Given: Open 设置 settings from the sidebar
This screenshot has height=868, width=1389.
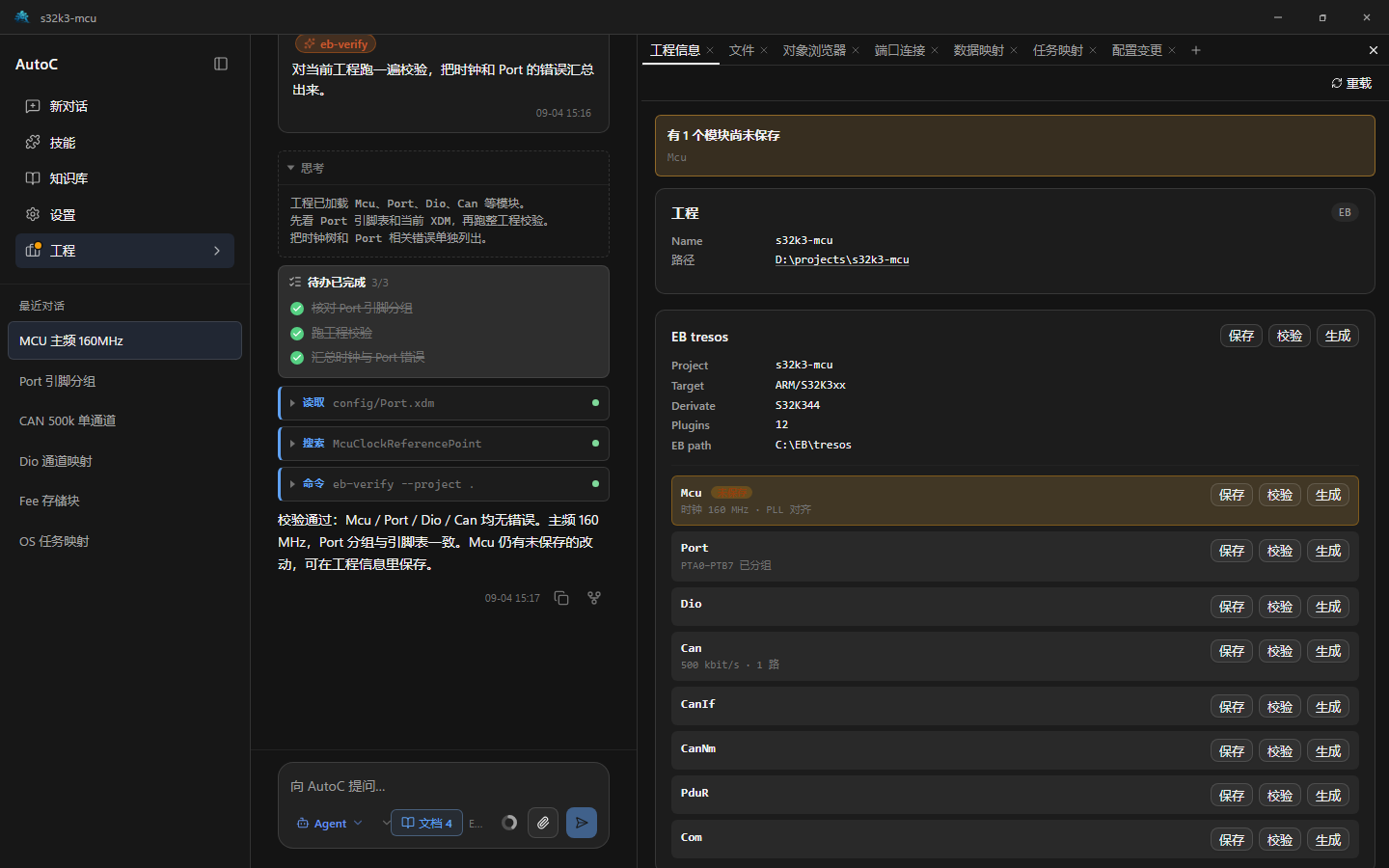Looking at the screenshot, I should click(124, 215).
